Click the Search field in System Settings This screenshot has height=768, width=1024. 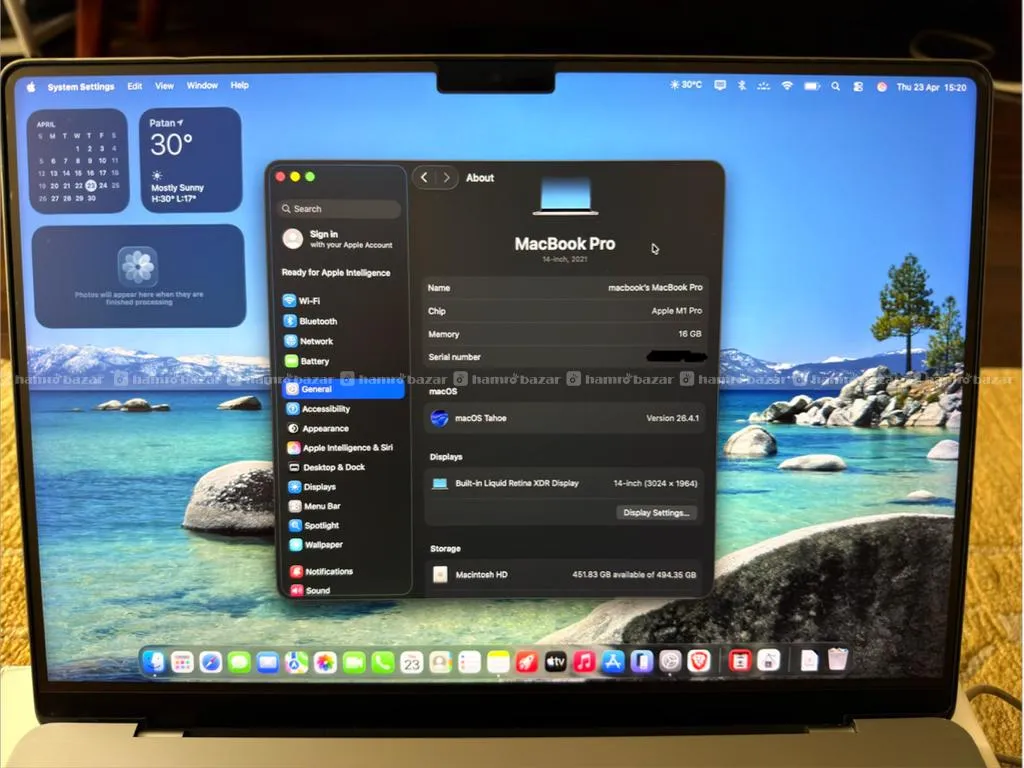tap(340, 209)
